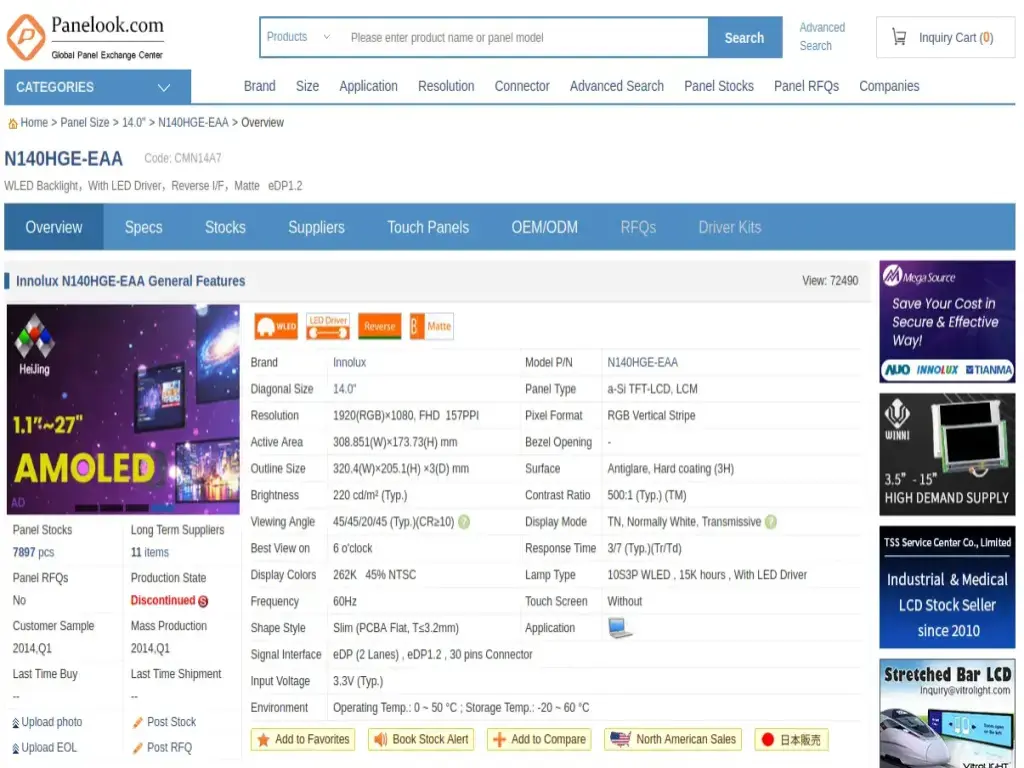Click the Matte surface feature icon
The height and width of the screenshot is (768, 1024).
coord(431,326)
